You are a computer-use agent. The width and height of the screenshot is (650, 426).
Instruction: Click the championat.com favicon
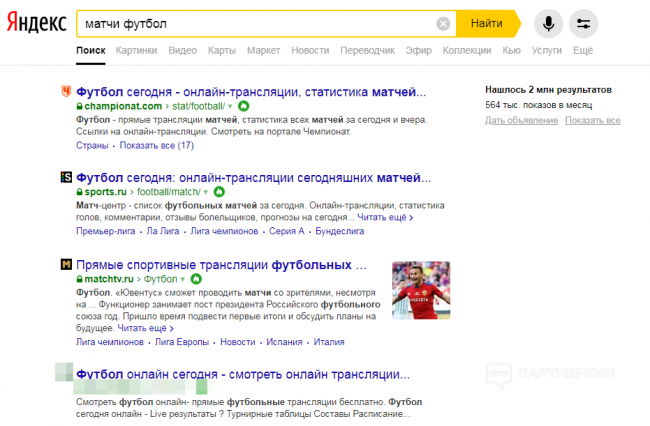[x=66, y=92]
